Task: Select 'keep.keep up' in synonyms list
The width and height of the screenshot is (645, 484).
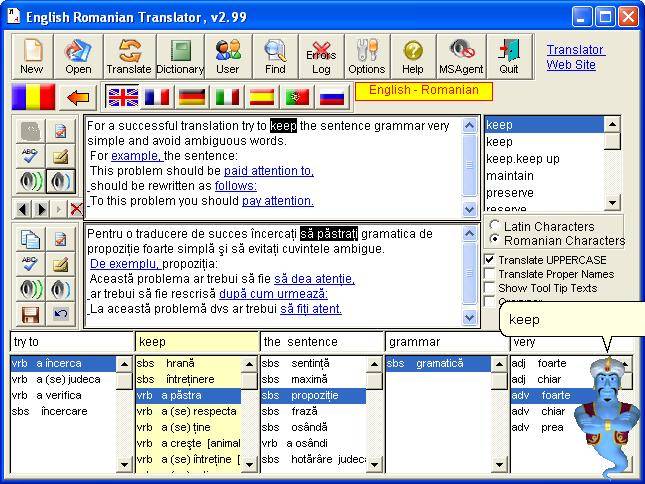Action: point(544,159)
